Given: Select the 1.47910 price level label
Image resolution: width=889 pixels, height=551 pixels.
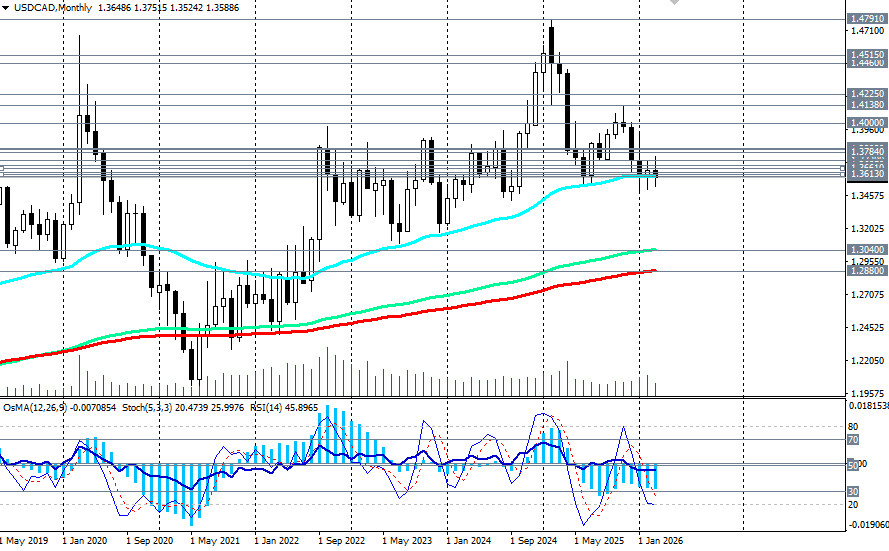Looking at the screenshot, I should click(866, 19).
